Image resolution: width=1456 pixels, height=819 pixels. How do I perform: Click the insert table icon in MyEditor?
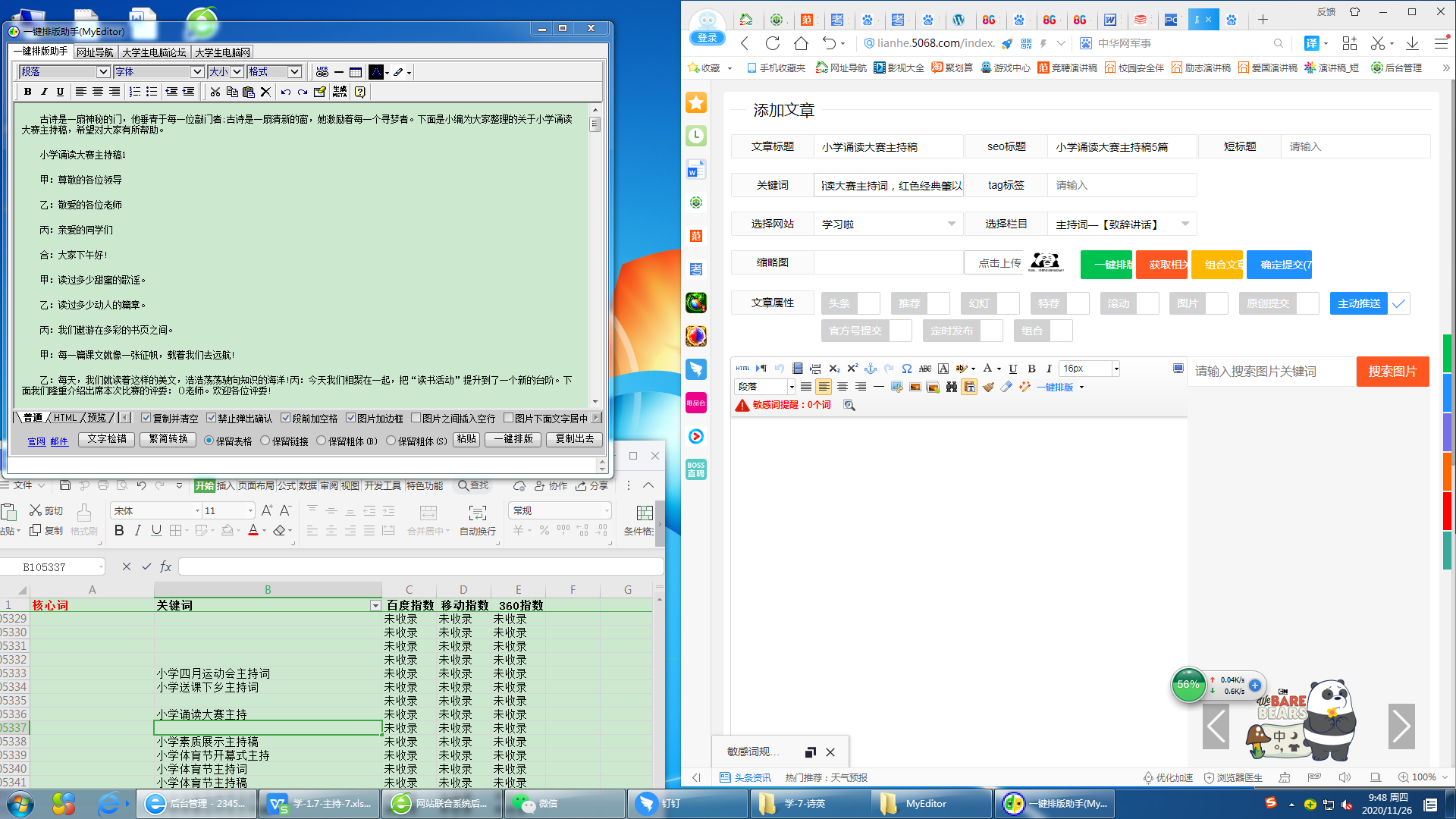(x=356, y=72)
